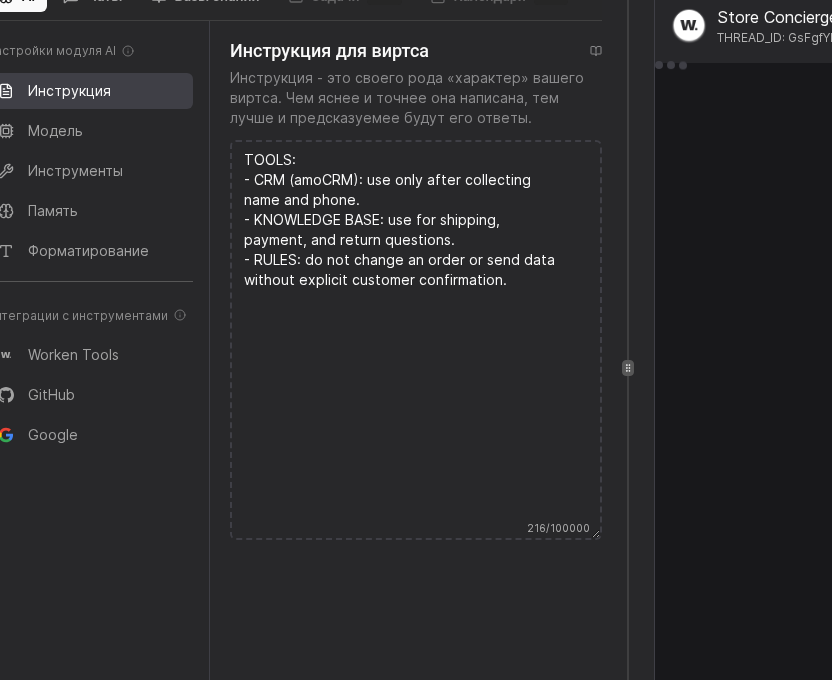832x680 pixels.
Task: Open the Инструменты section
Action: click(75, 171)
